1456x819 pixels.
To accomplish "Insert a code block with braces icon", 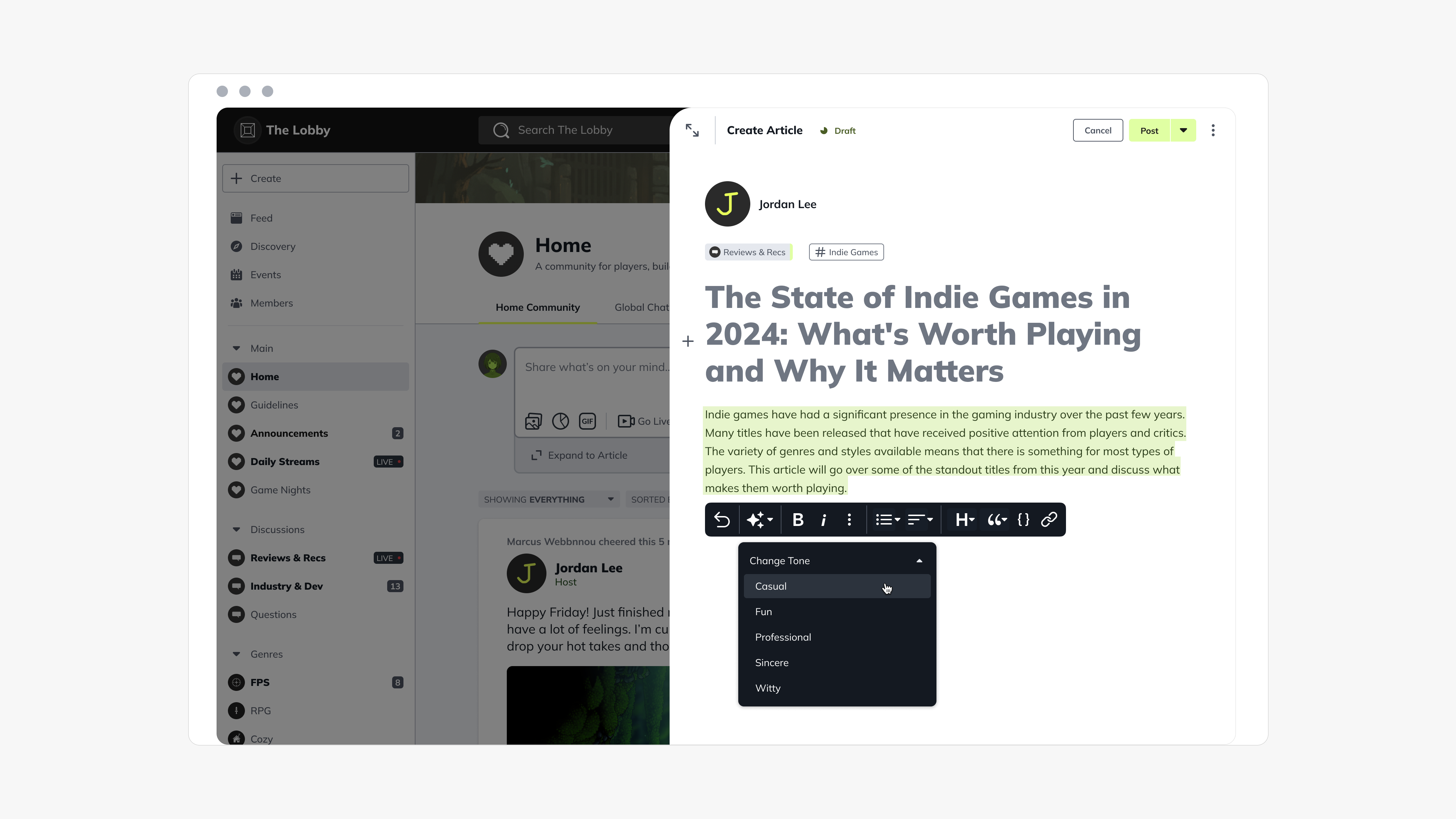I will pos(1023,520).
